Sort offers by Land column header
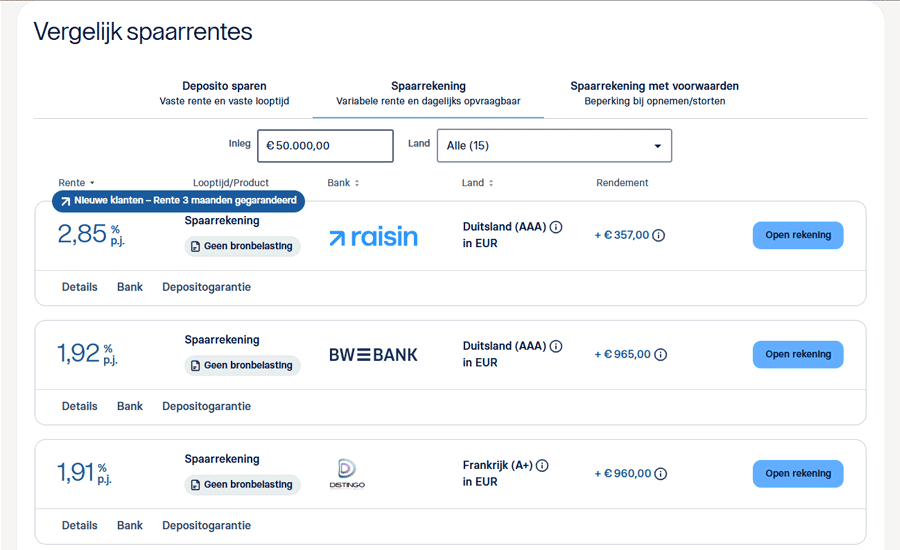900x550 pixels. pos(477,183)
